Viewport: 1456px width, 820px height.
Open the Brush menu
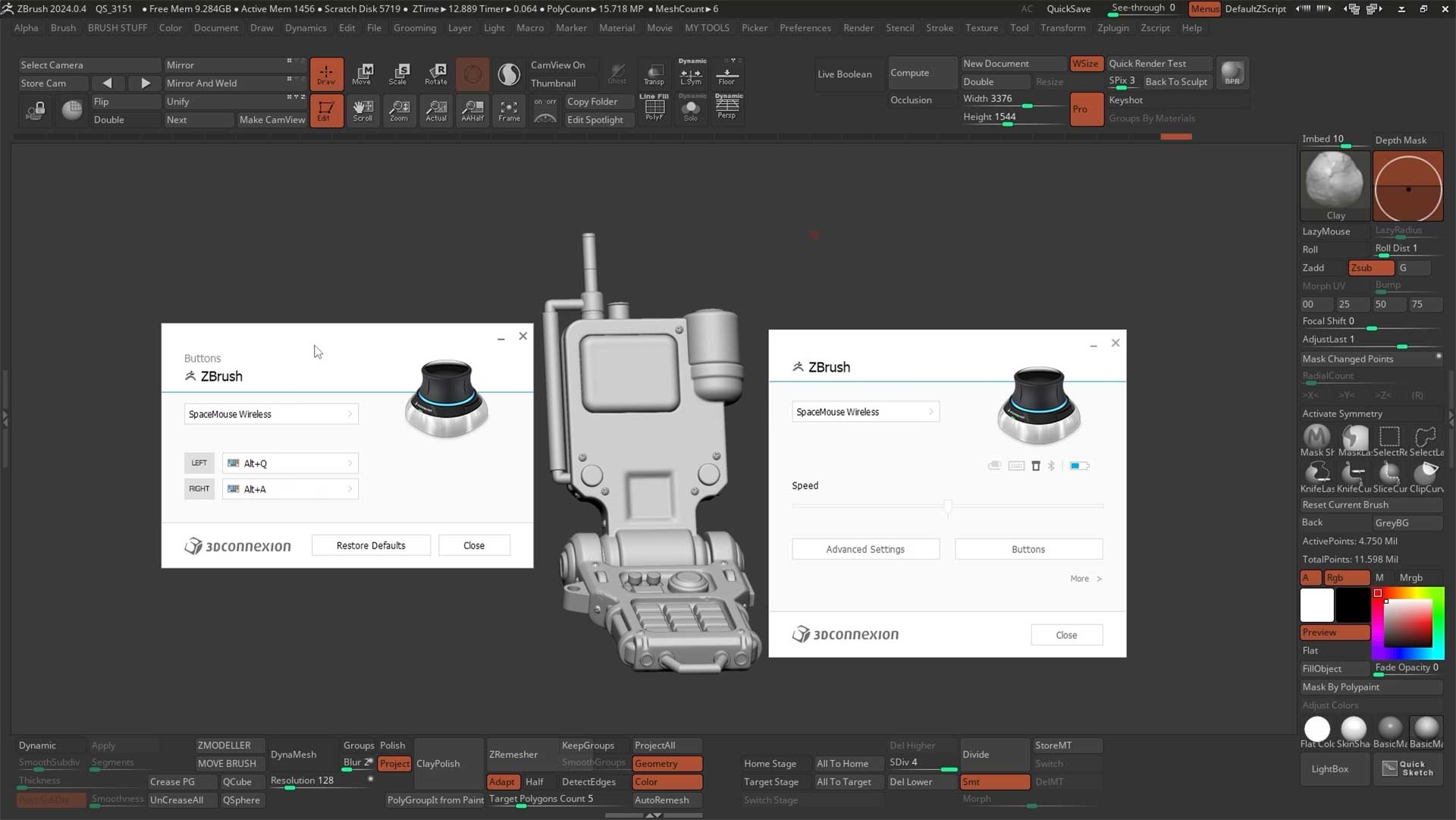click(63, 28)
